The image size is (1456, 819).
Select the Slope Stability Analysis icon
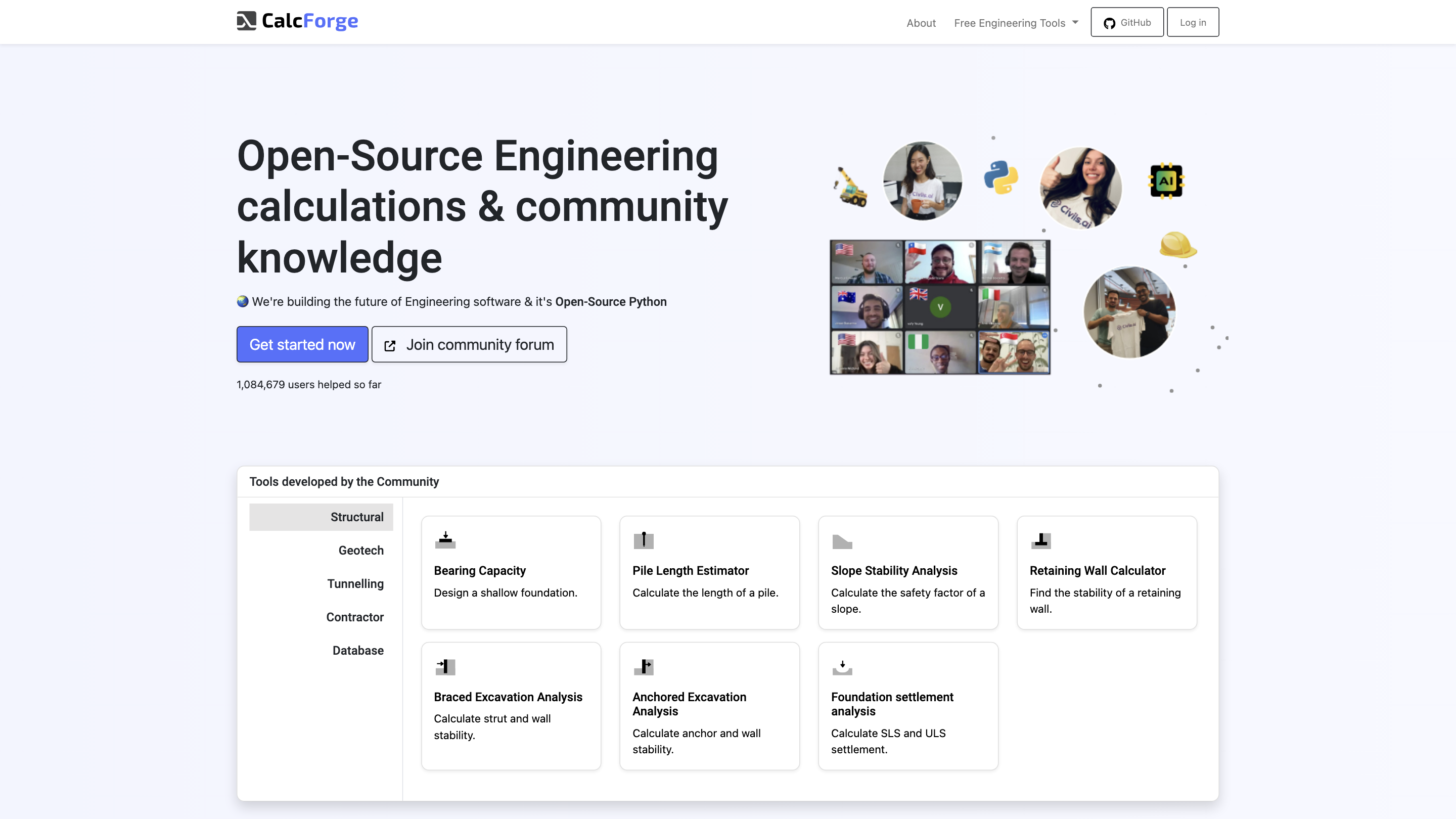[x=842, y=541]
